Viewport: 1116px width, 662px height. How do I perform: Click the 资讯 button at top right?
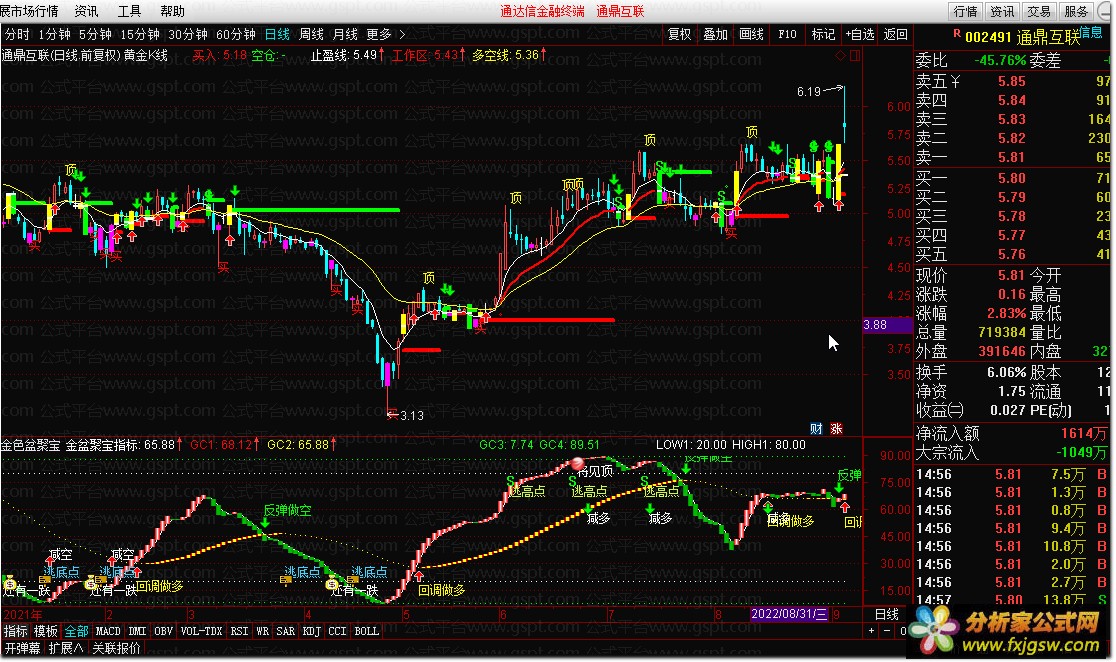coord(1002,11)
